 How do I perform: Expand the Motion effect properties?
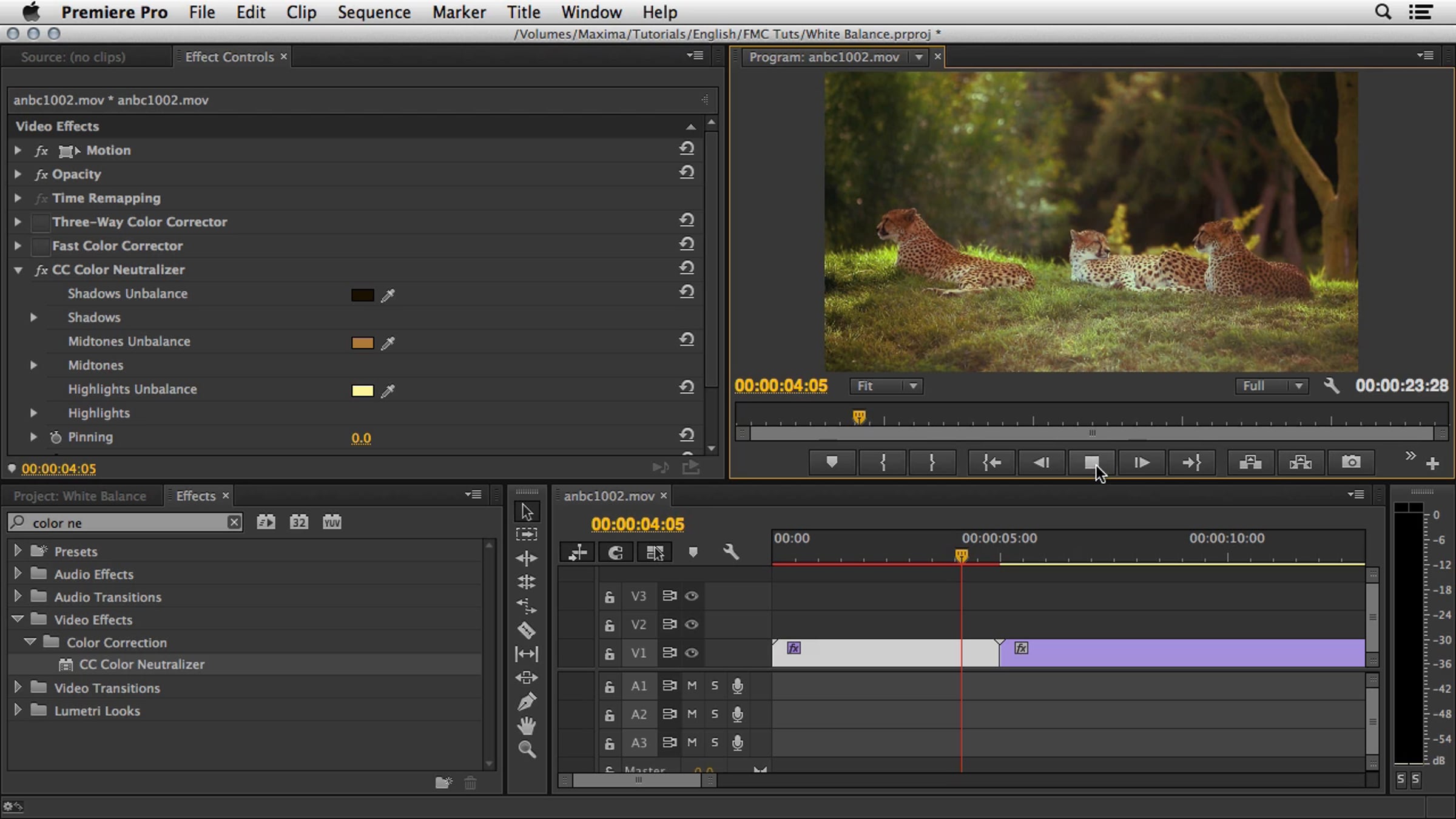point(18,150)
